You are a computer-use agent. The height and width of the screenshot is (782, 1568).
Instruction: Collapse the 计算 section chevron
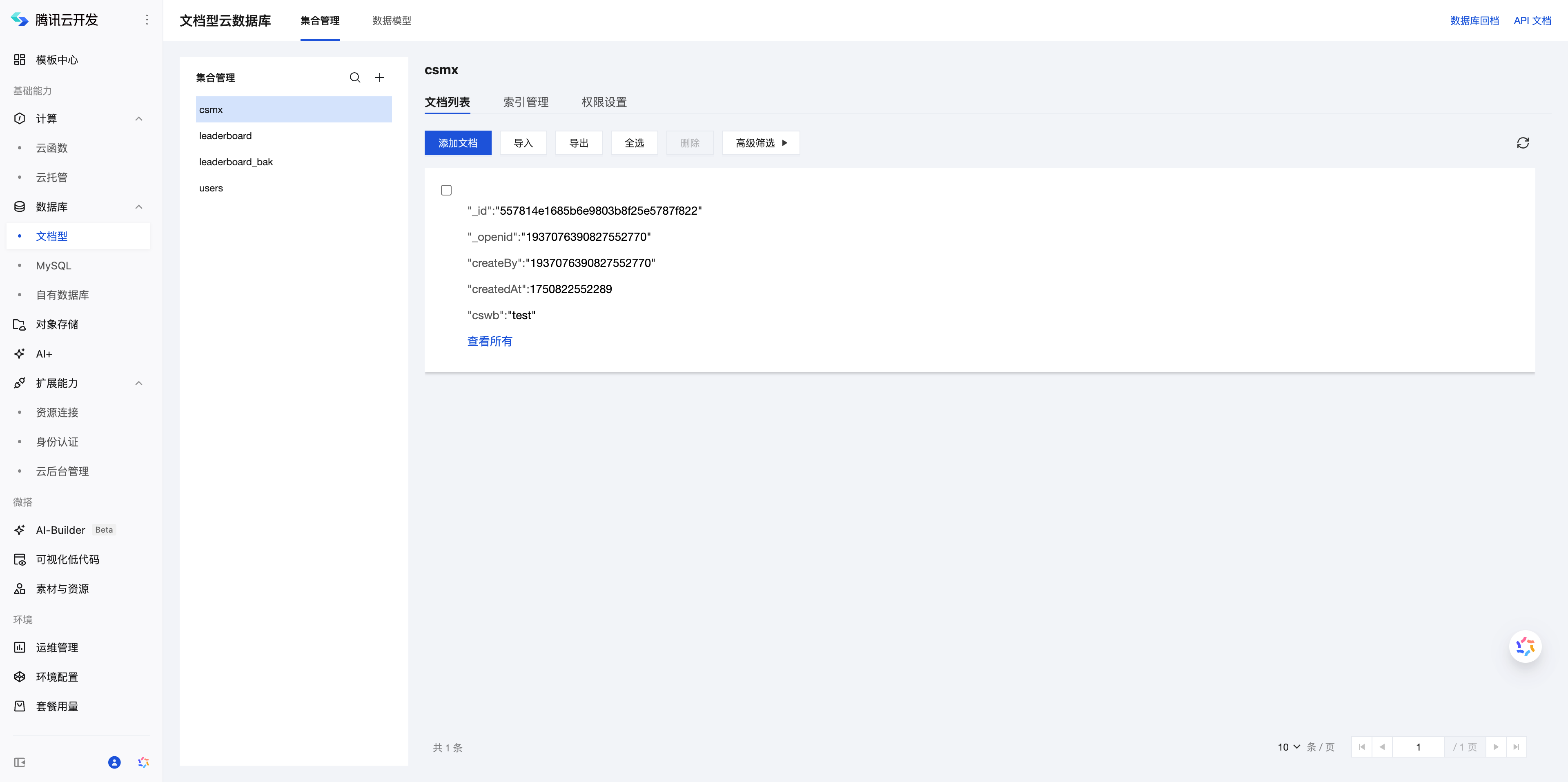[x=139, y=119]
